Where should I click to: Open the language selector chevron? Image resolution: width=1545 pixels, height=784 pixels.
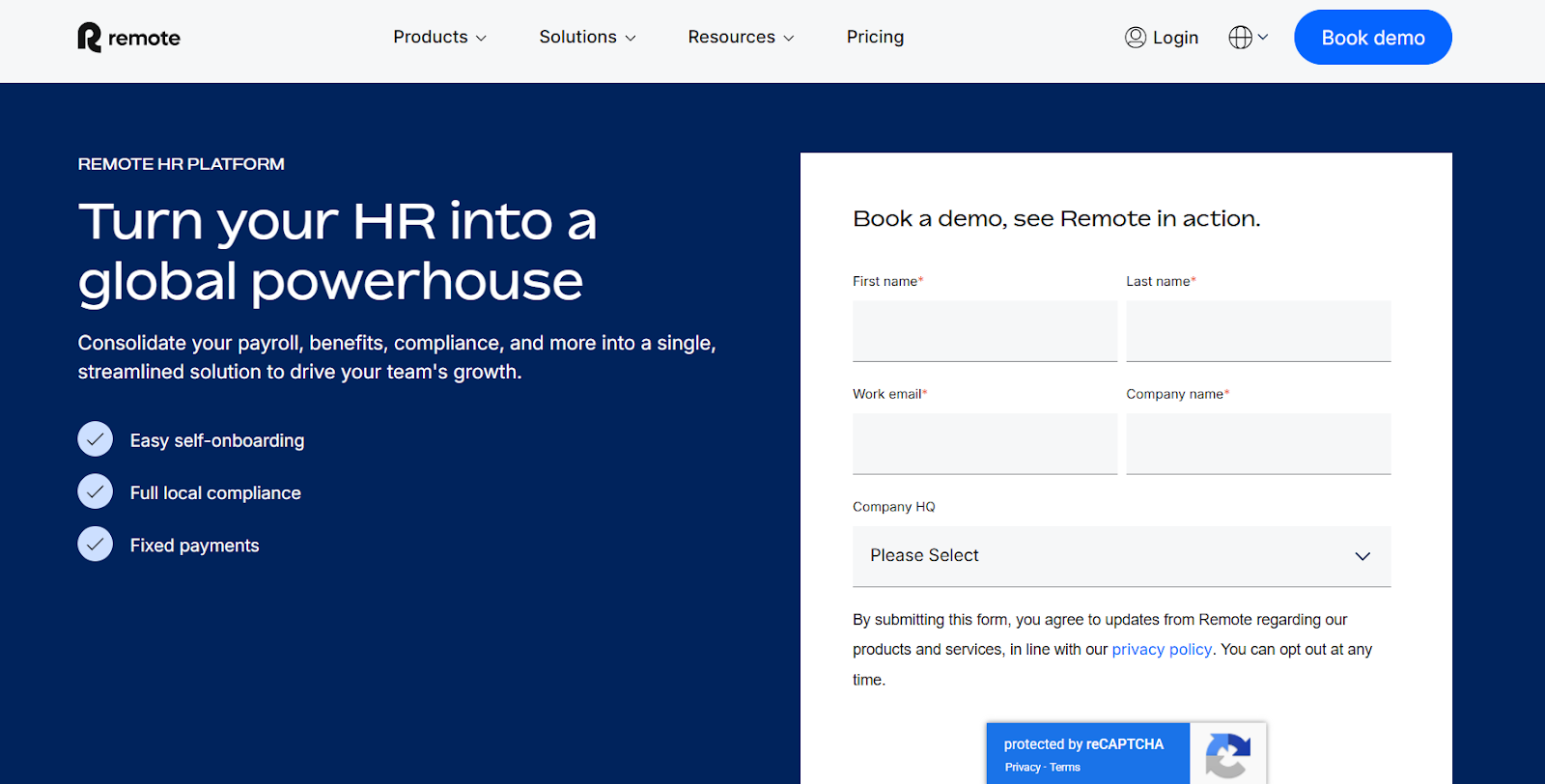coord(1263,38)
